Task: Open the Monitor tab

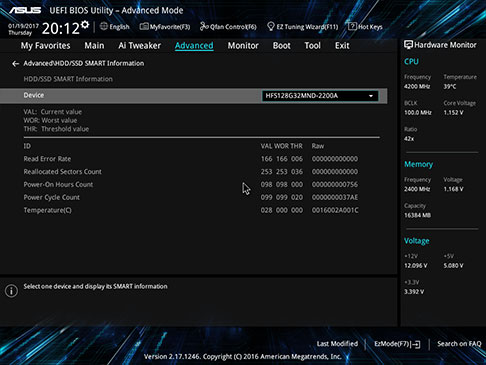Action: (x=243, y=46)
